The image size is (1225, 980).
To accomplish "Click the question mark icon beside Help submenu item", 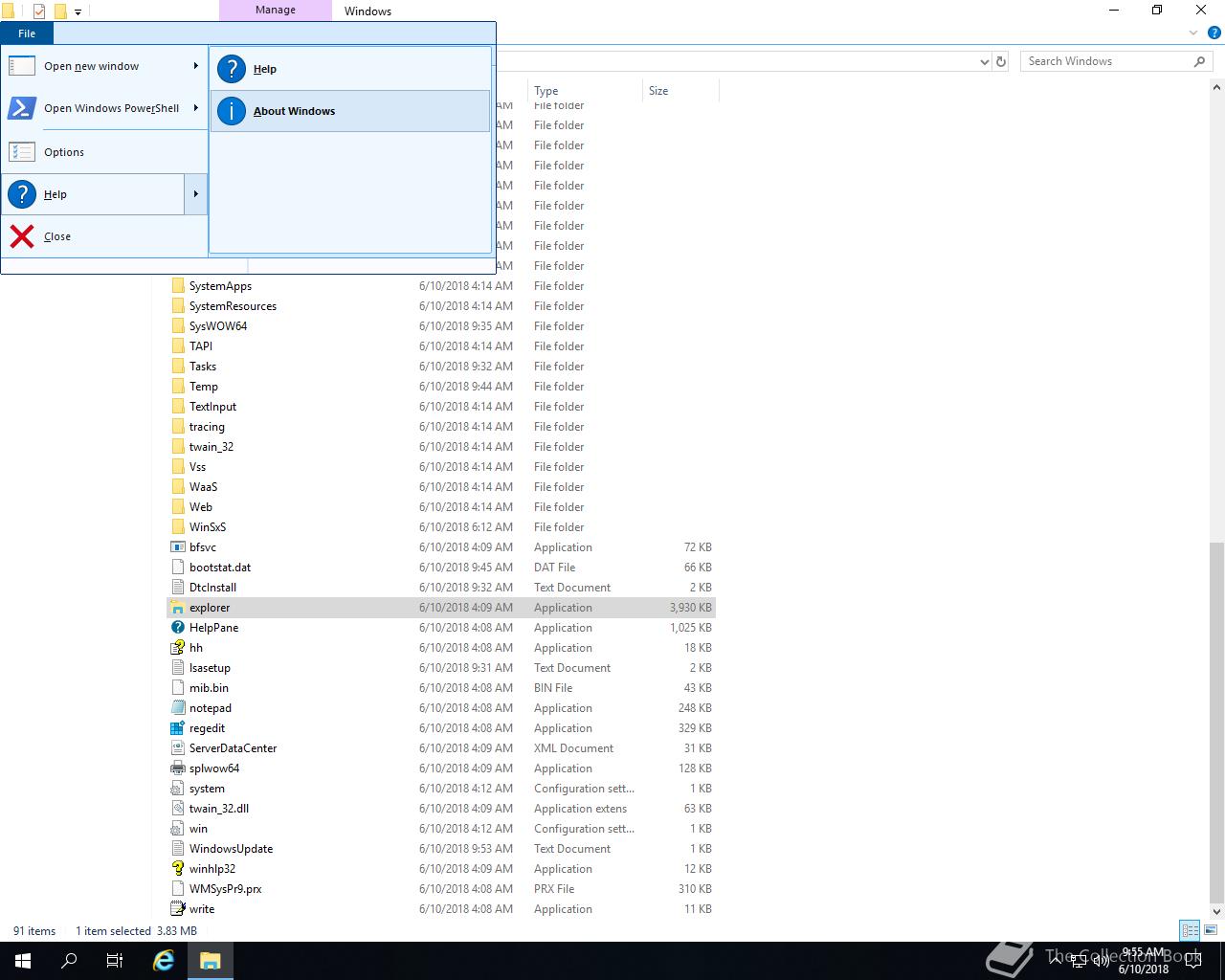I will pyautogui.click(x=232, y=69).
